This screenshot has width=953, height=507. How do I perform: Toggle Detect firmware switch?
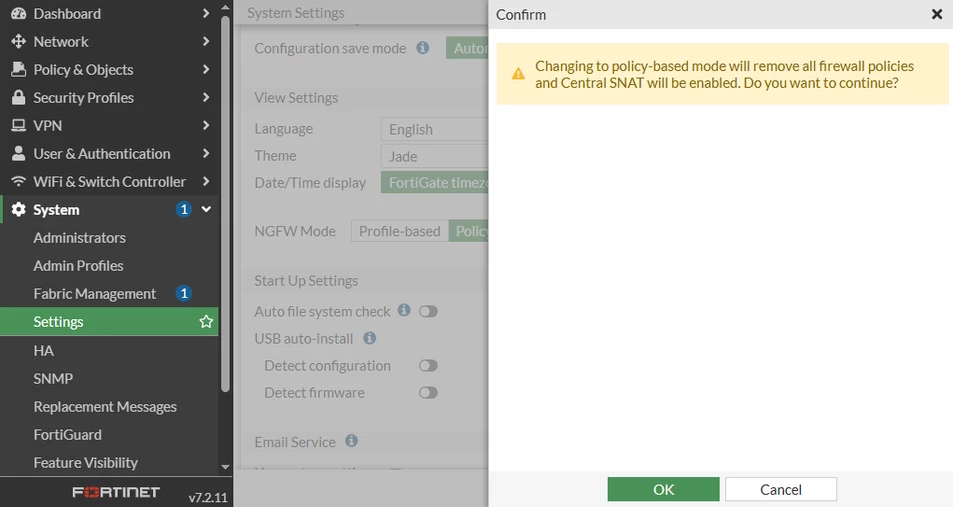point(428,393)
